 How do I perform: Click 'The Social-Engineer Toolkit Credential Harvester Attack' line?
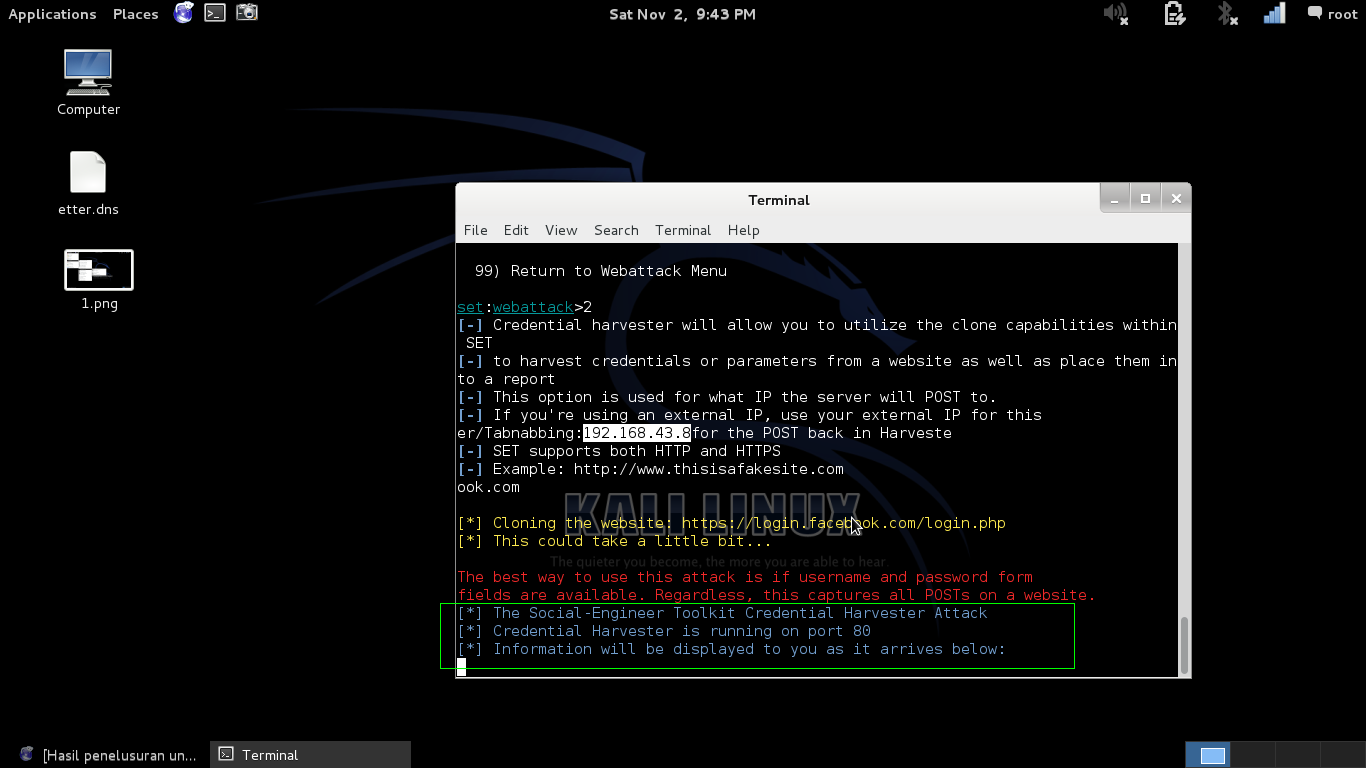pyautogui.click(x=722, y=613)
